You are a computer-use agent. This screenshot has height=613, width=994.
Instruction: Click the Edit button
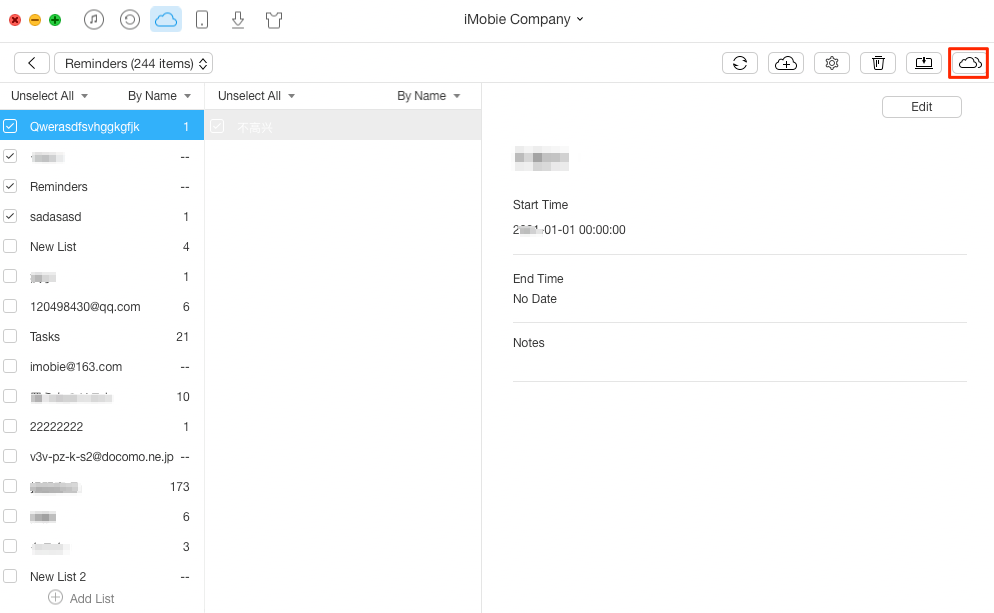point(922,107)
